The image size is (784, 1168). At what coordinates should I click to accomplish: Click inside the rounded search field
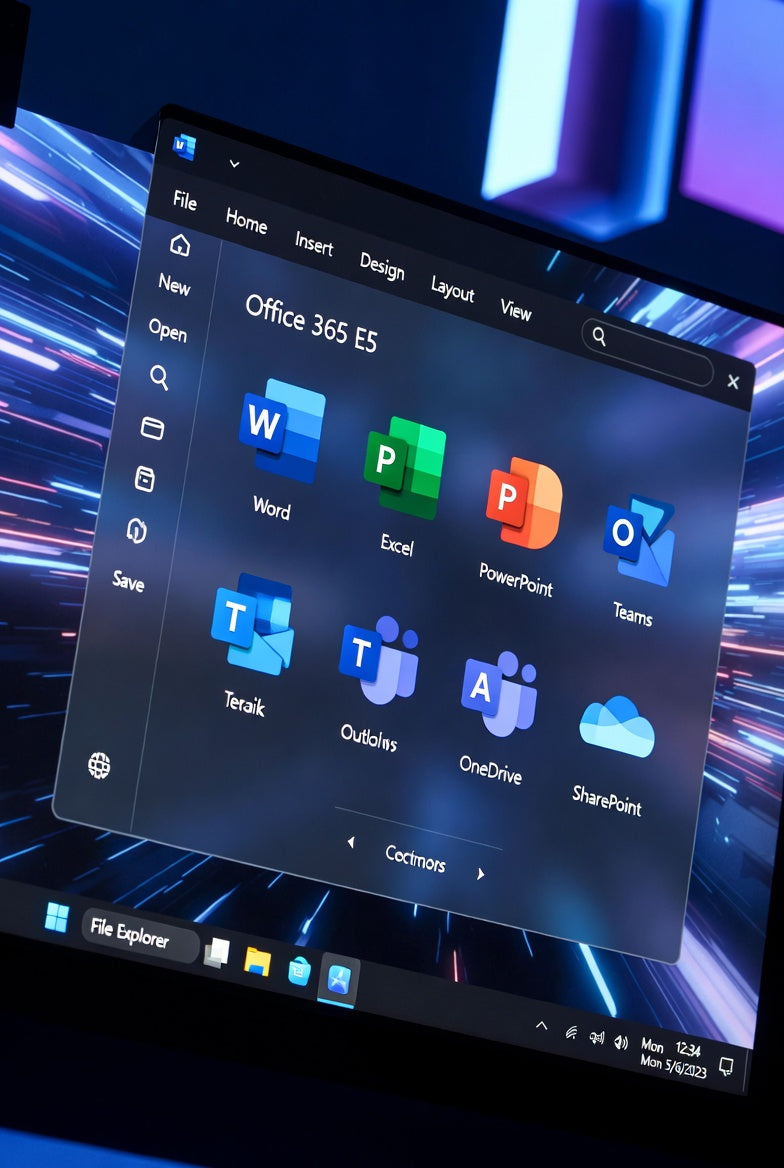(647, 351)
